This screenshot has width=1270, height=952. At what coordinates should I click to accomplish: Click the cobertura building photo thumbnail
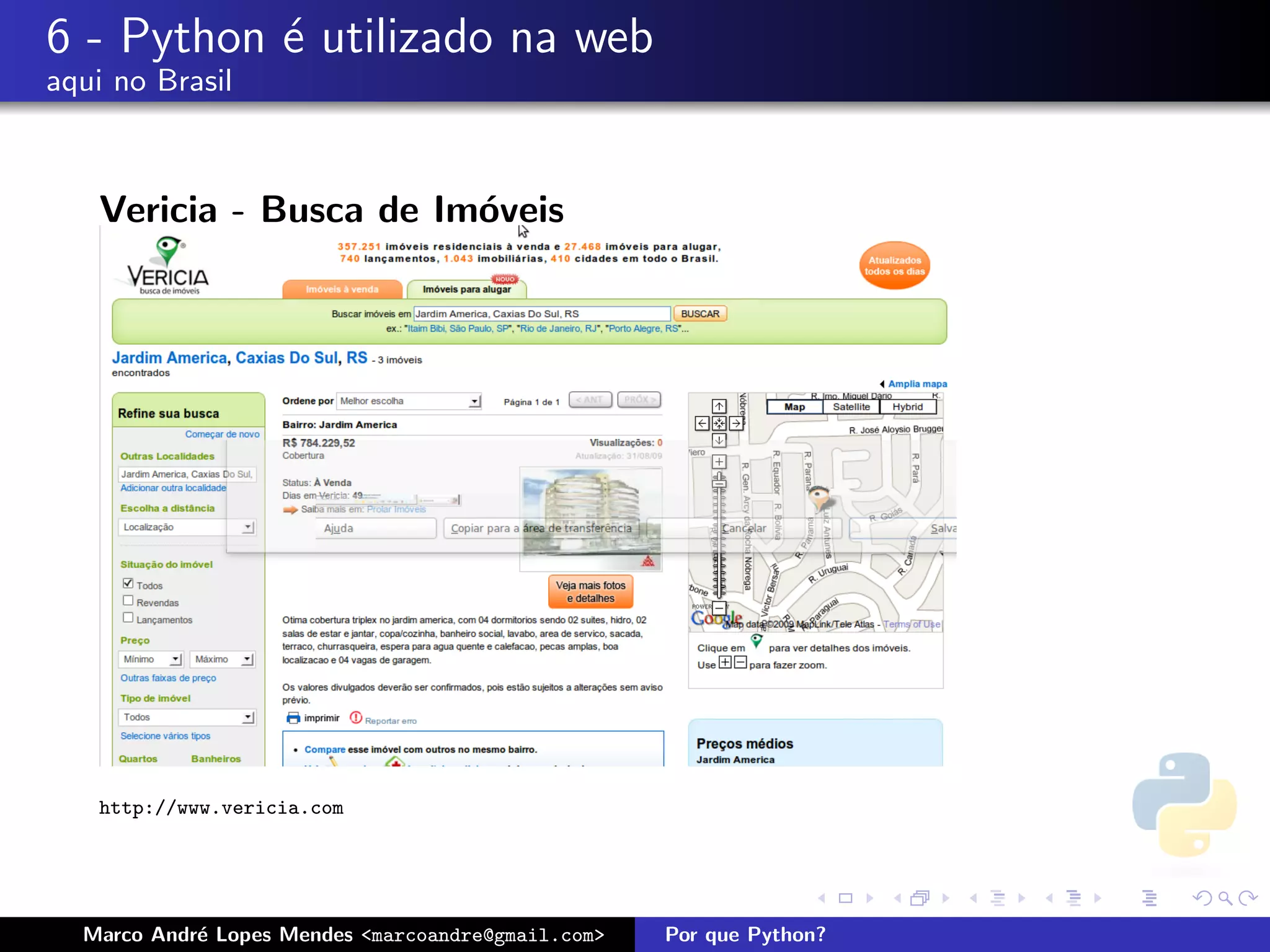[591, 519]
